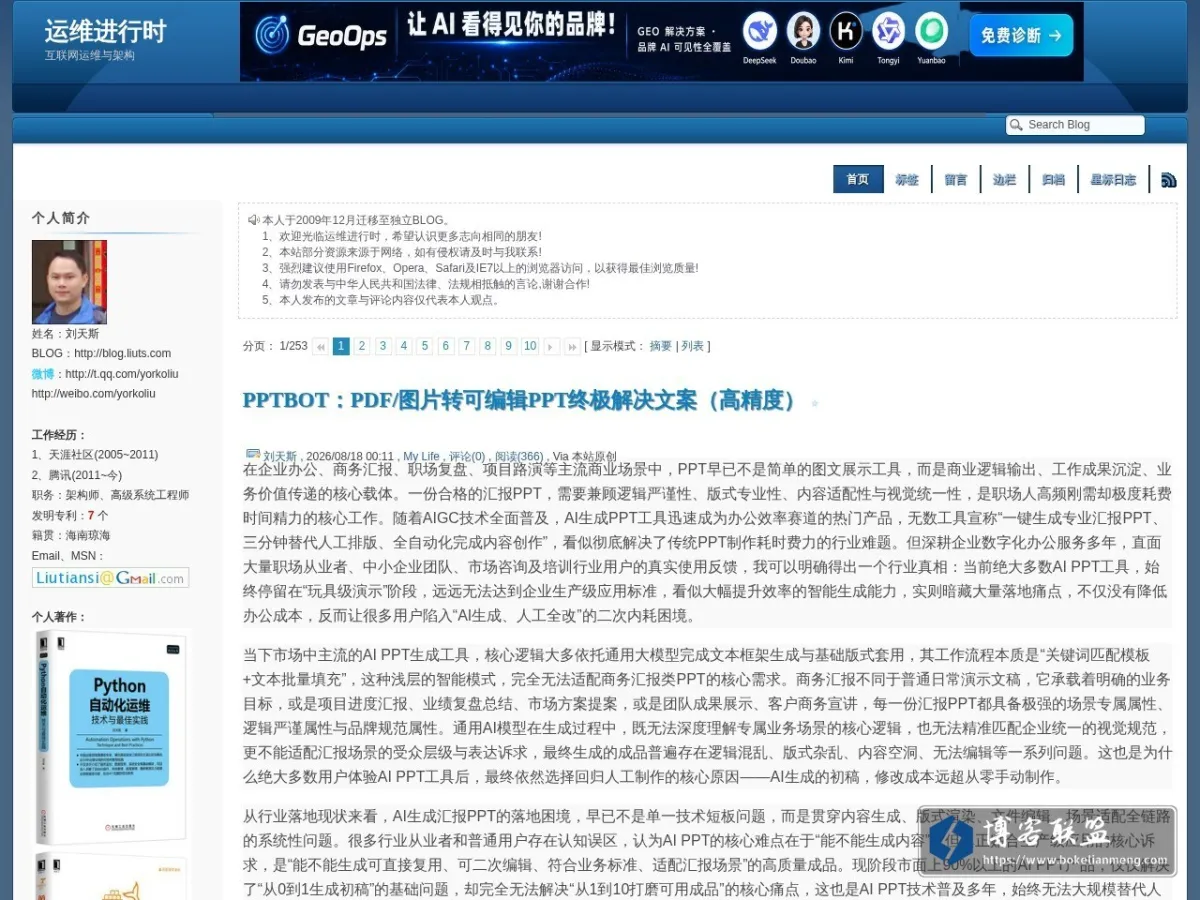Click the 刘天斯 author link under title

[280, 456]
